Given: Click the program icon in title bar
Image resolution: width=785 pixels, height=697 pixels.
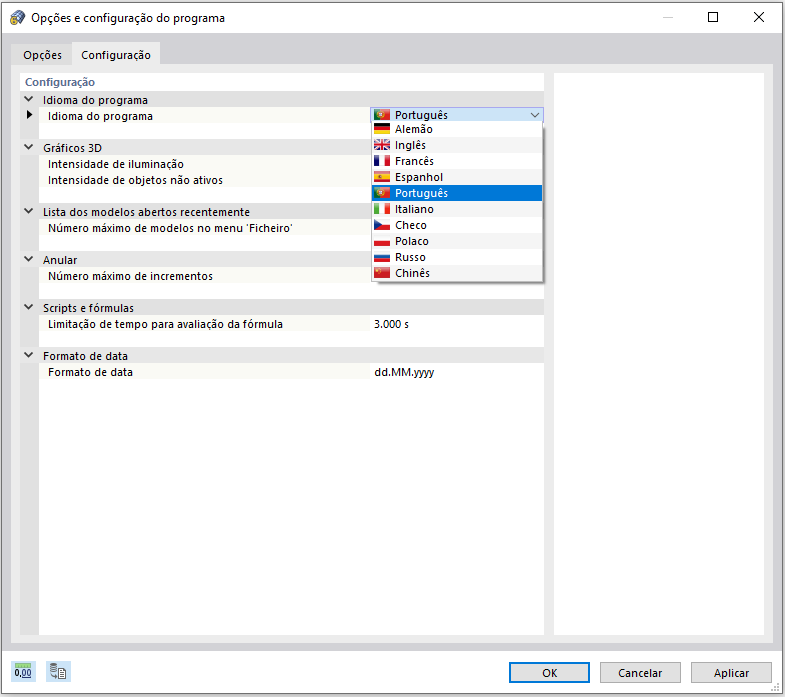Looking at the screenshot, I should click(x=17, y=18).
